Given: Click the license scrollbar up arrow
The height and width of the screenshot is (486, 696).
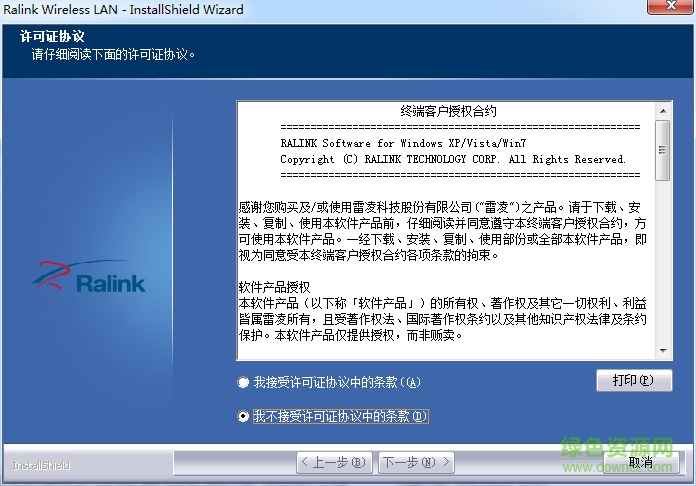Looking at the screenshot, I should click(x=663, y=111).
